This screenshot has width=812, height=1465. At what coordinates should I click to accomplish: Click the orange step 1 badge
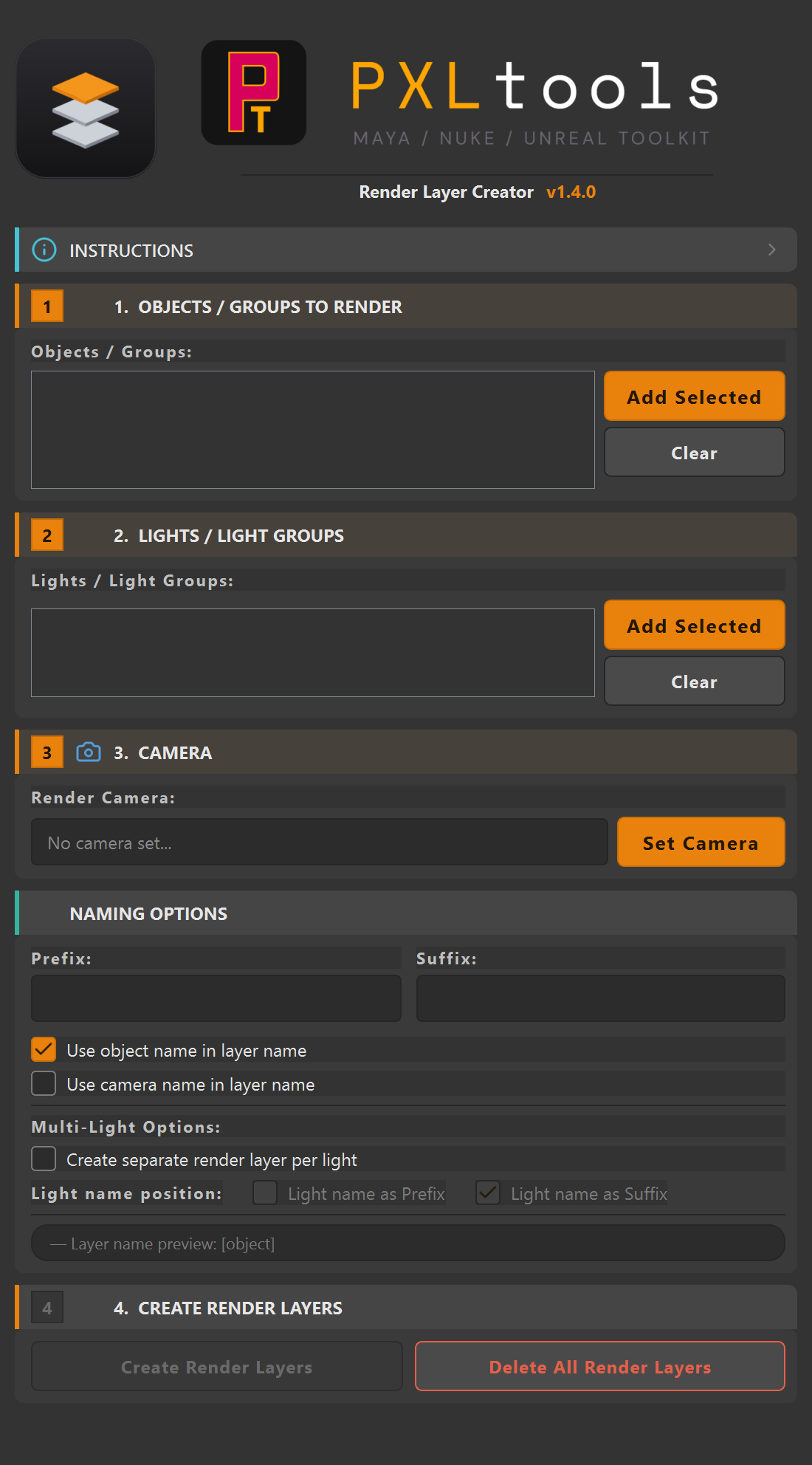[47, 306]
